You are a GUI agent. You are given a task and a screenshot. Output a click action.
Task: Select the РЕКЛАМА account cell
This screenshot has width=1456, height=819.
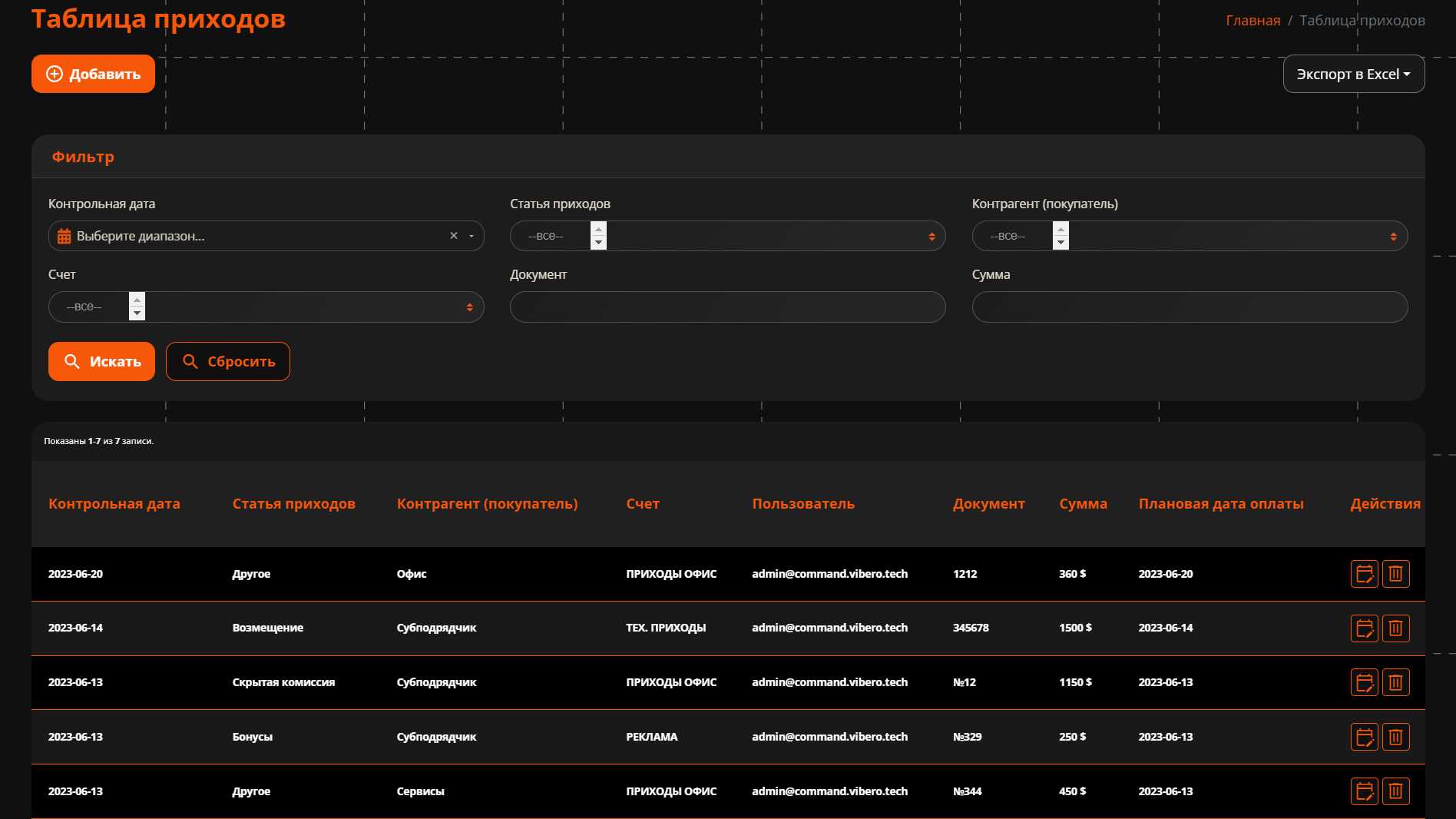click(652, 737)
